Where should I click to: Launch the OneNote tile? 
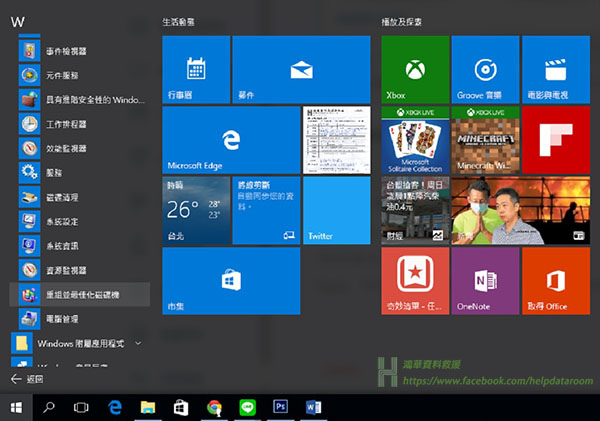tap(485, 282)
